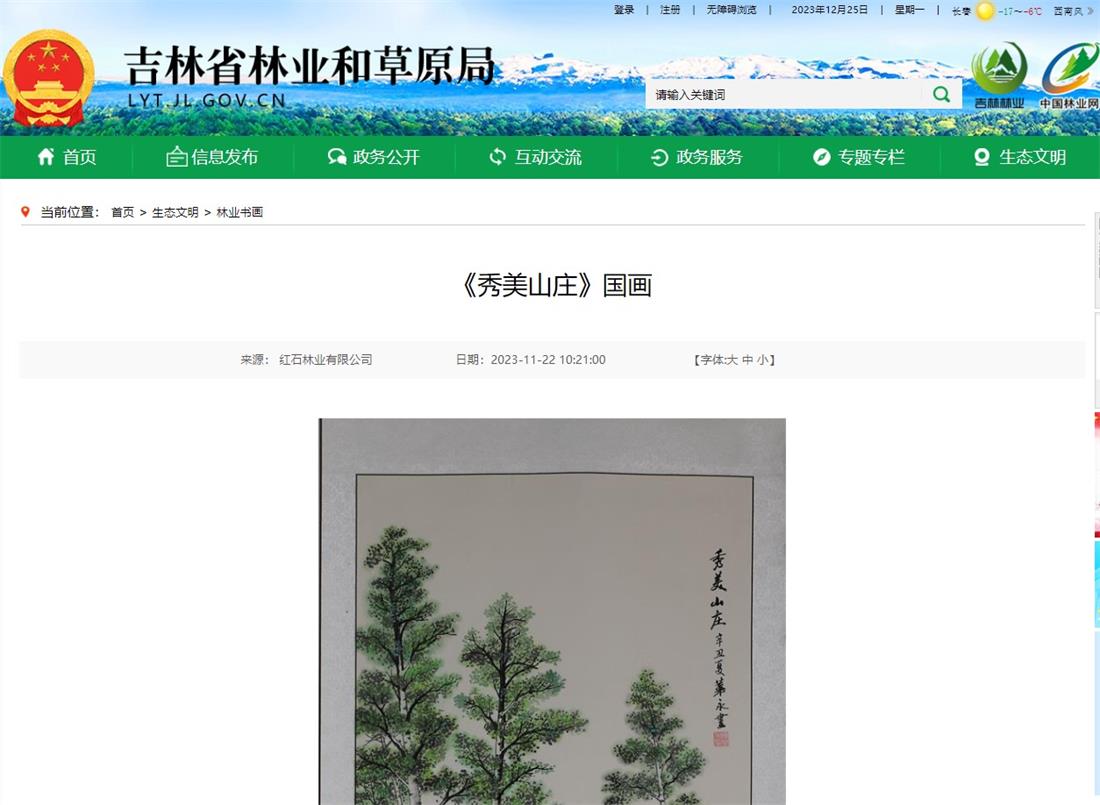Screen dimensions: 1100x805
Task: Click the red location pin icon
Action: pos(25,211)
